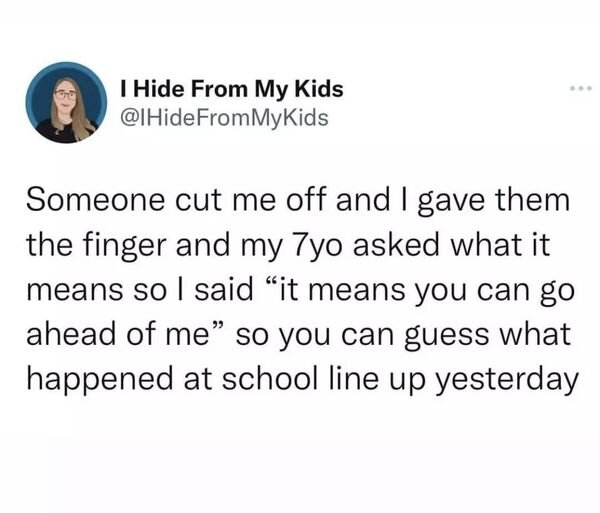
Task: Open the I Hide From My Kids profile name
Action: tap(230, 89)
